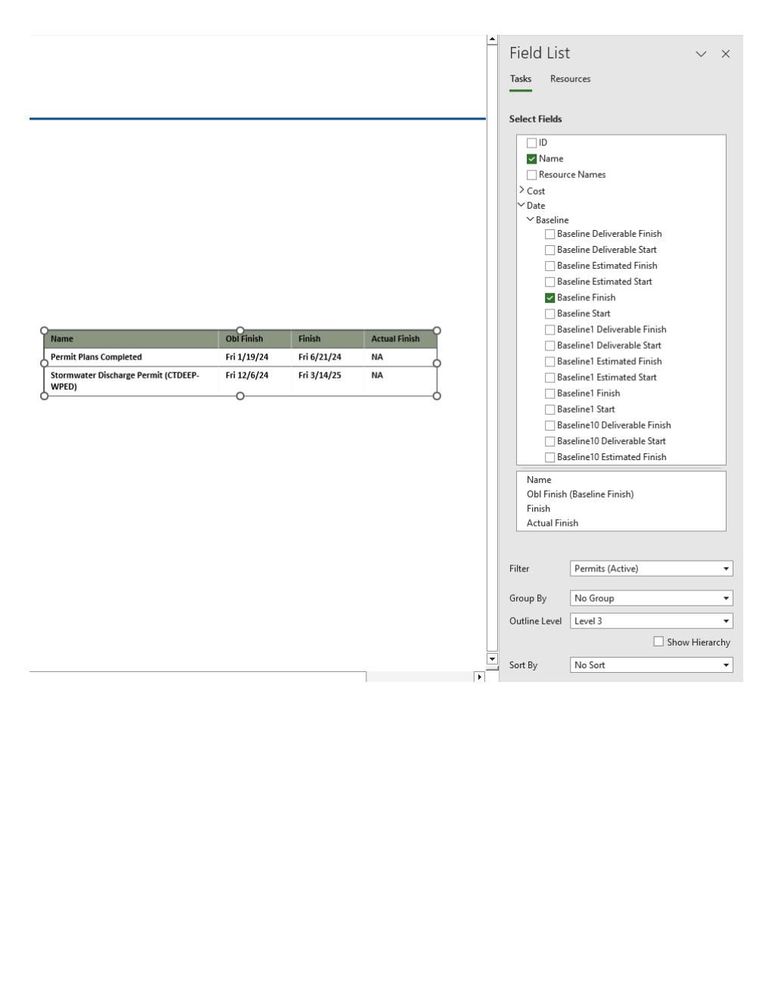Viewport: 772px width, 999px height.
Task: Check the Baseline1 Start checkbox
Action: [x=550, y=409]
